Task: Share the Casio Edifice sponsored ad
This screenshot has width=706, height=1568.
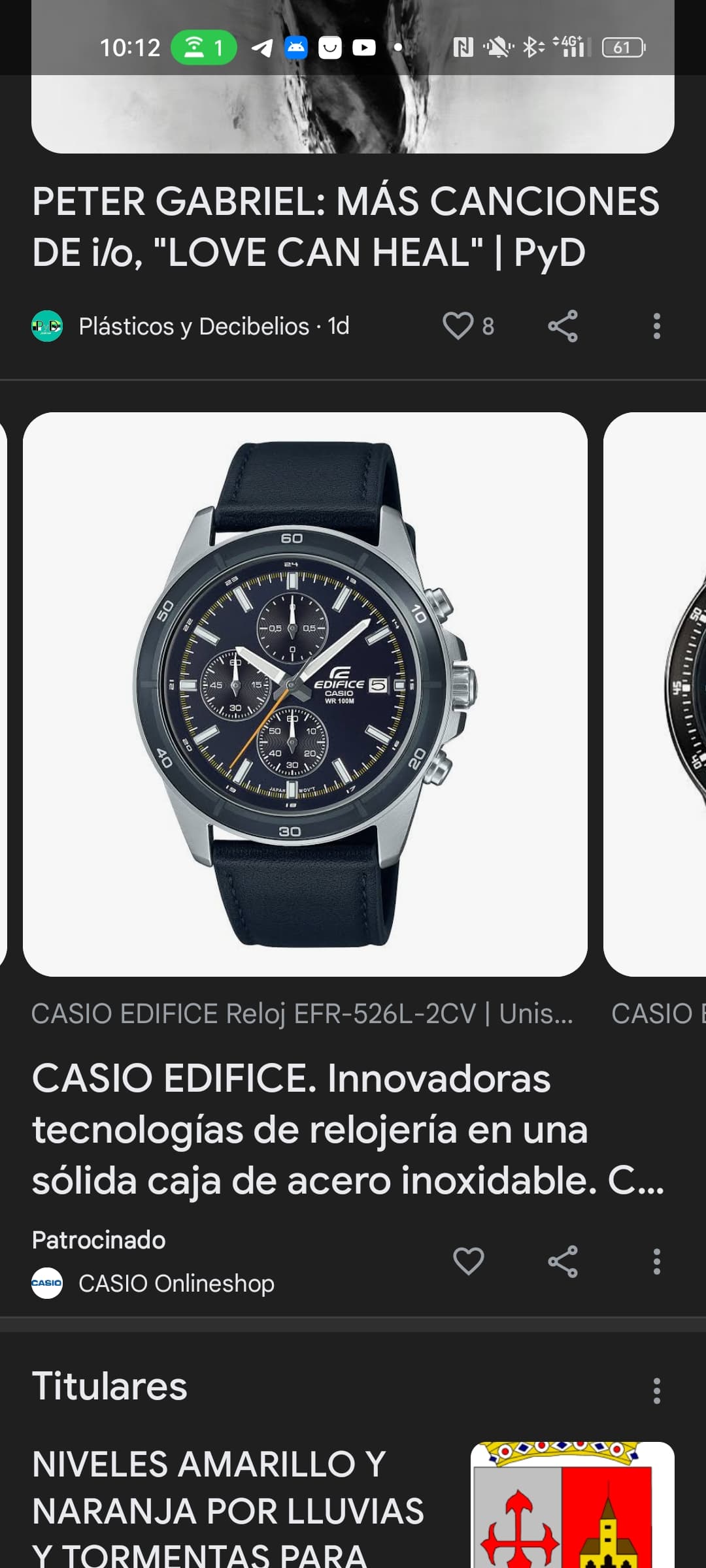Action: tap(563, 1261)
